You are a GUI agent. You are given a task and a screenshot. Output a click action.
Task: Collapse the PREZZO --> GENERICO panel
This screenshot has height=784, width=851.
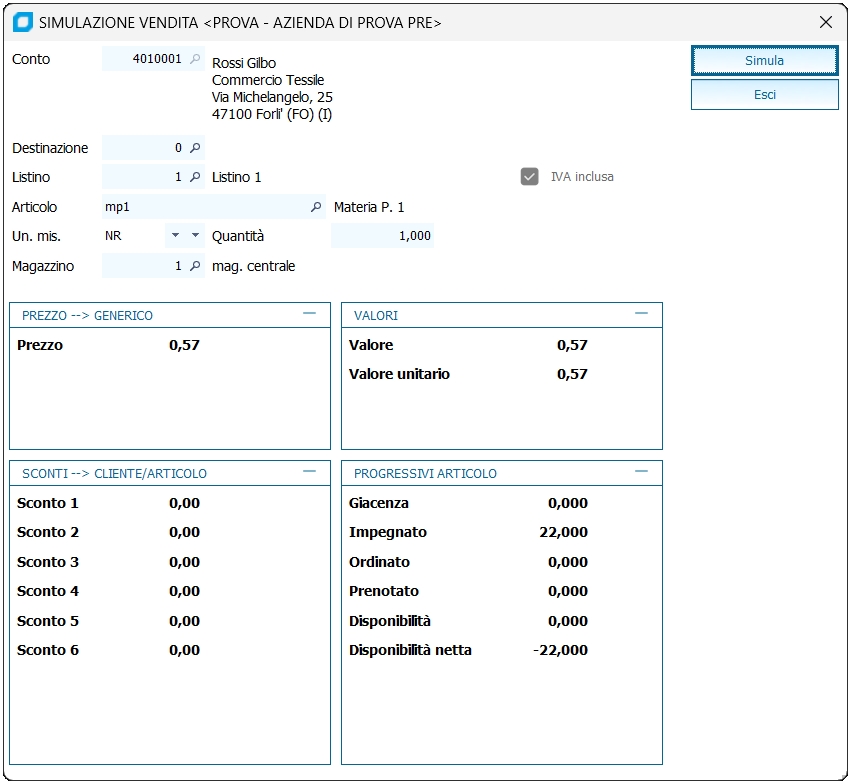[x=309, y=314]
